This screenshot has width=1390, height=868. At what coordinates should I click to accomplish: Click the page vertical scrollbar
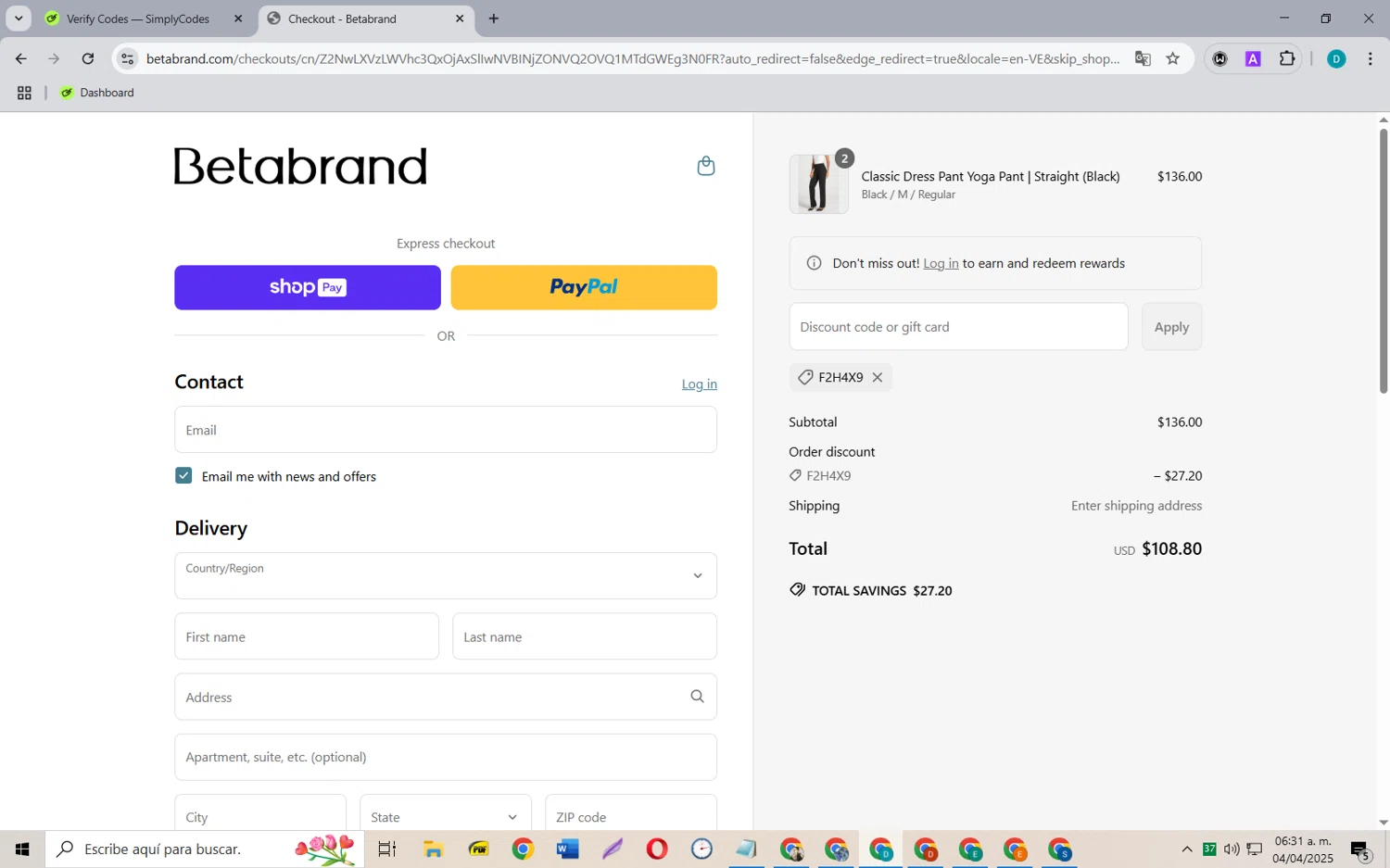[1384, 261]
